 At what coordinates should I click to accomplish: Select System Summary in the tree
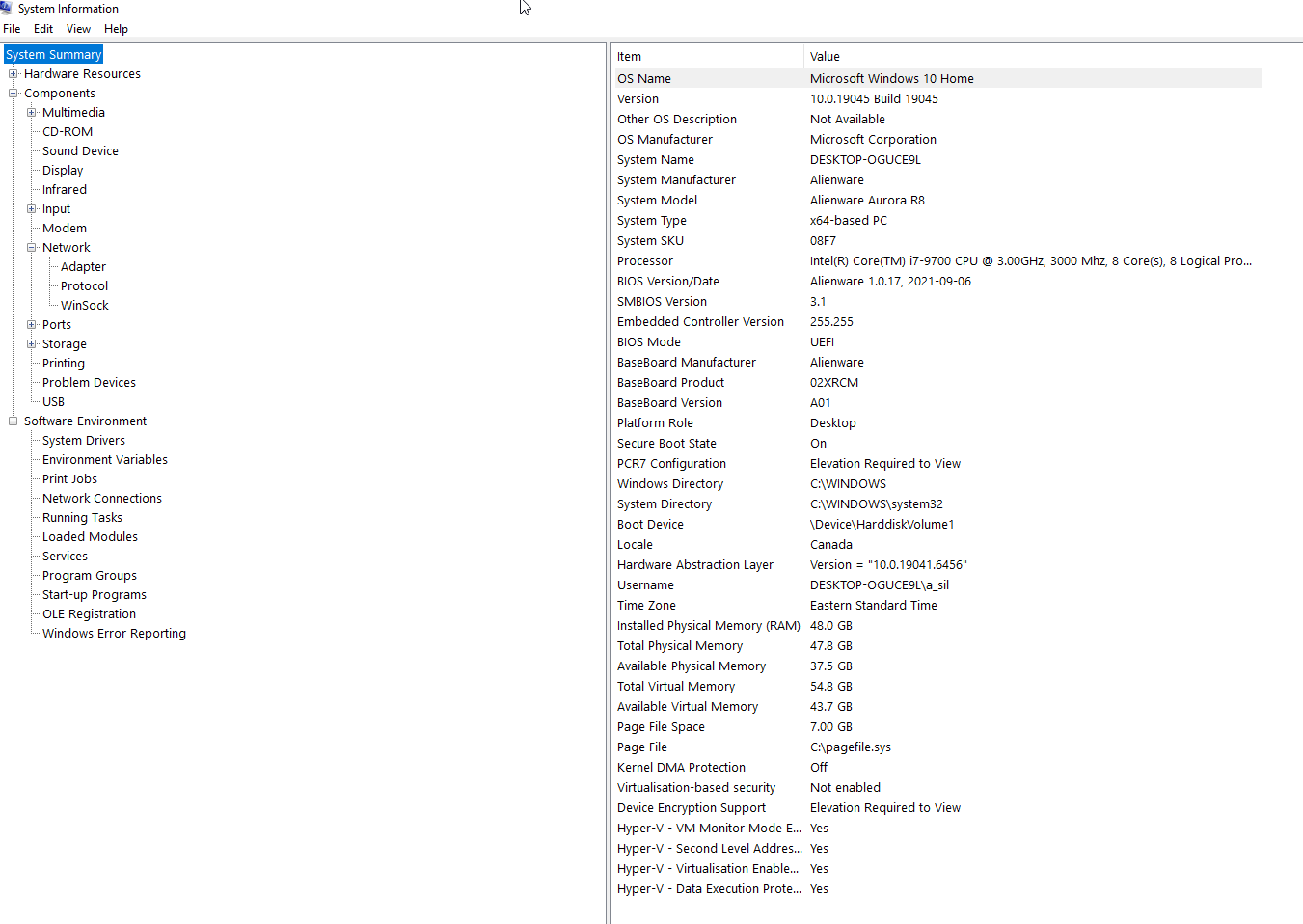point(53,55)
